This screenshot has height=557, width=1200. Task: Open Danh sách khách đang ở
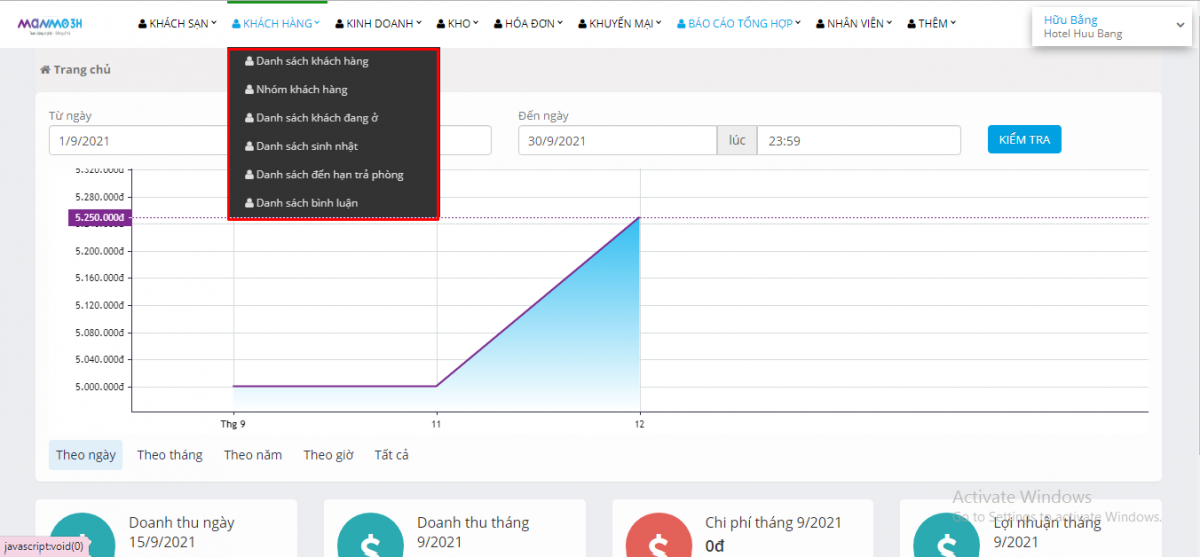316,118
